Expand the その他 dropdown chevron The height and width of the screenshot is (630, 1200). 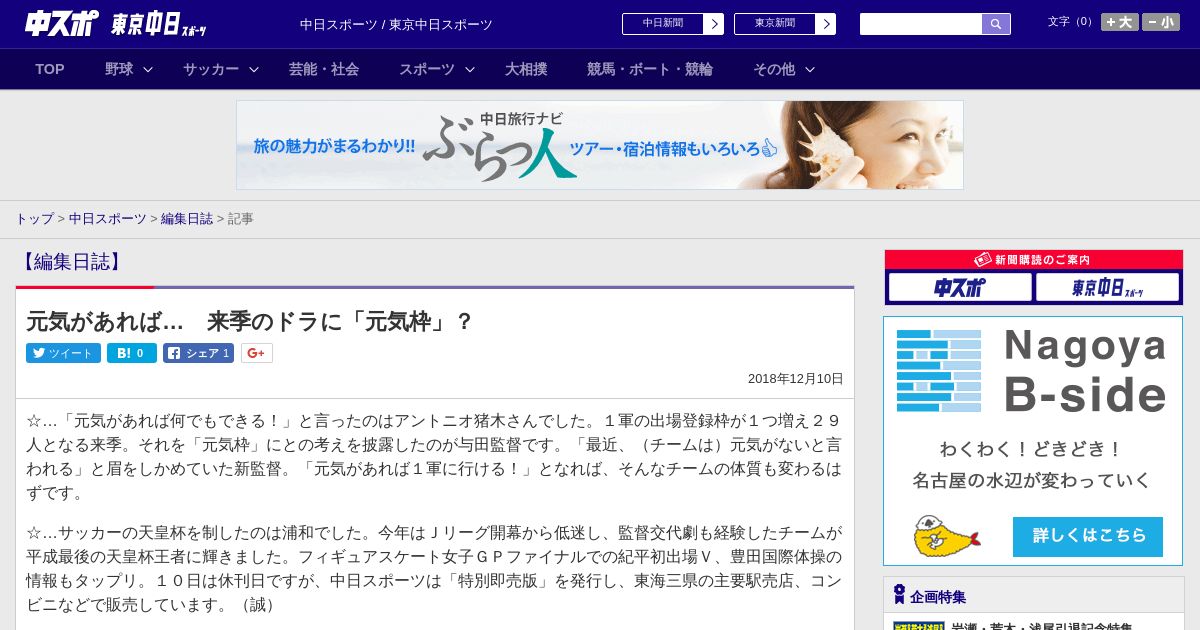pos(810,69)
